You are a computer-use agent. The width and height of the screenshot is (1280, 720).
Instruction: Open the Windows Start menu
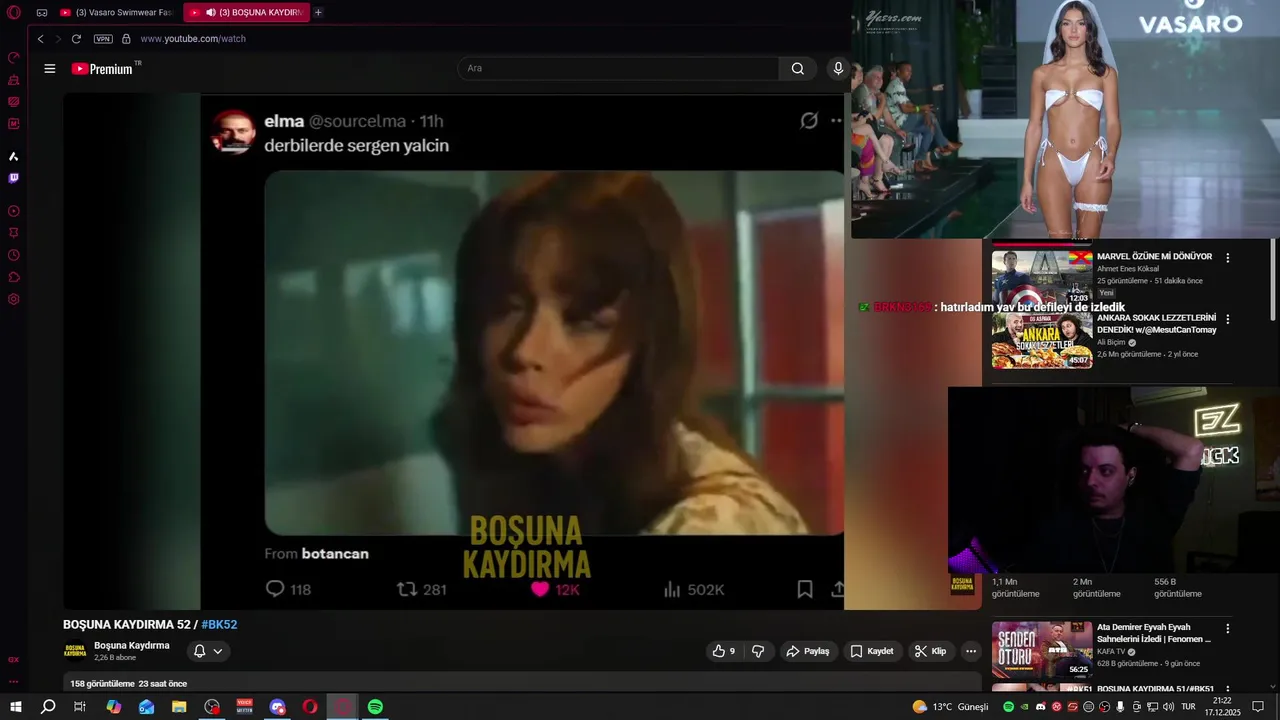tap(15, 707)
